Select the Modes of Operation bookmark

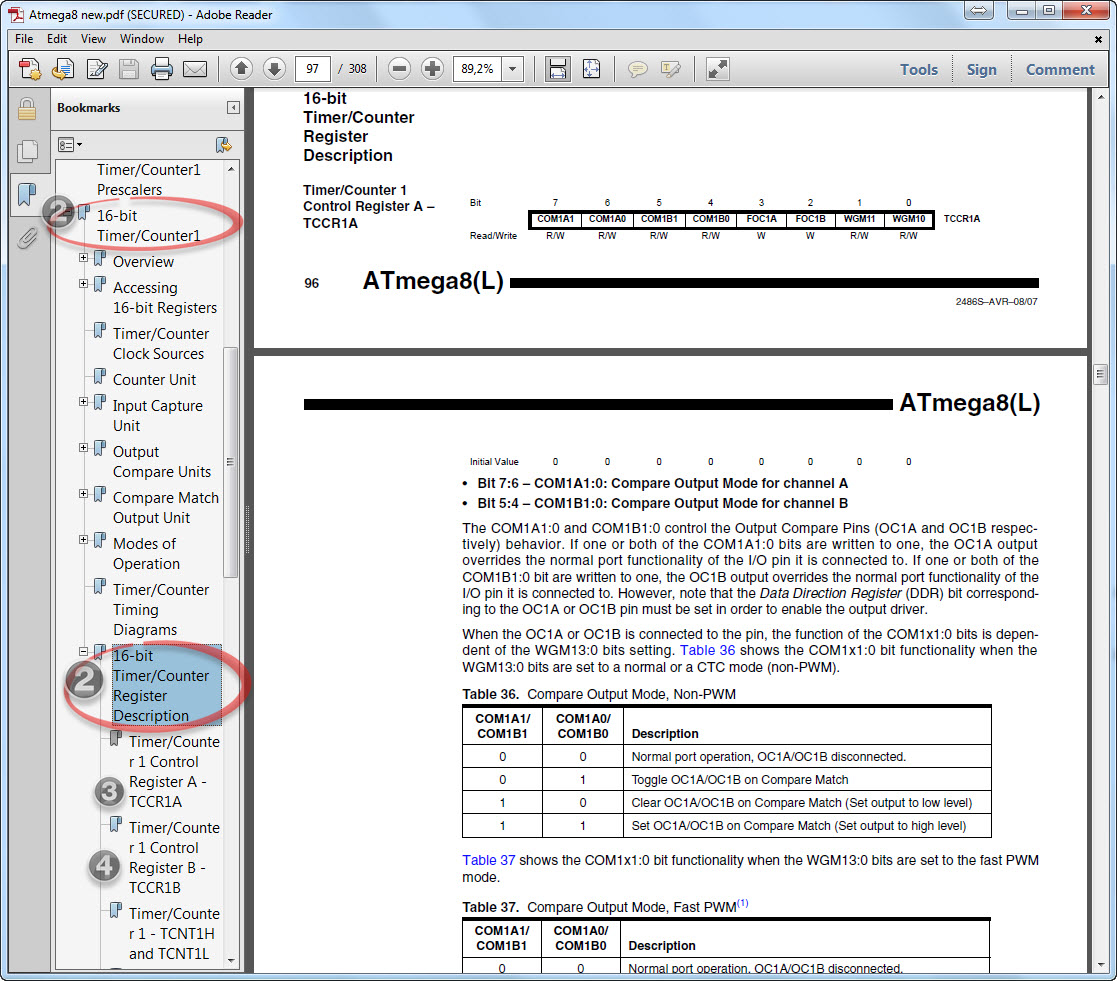point(146,554)
